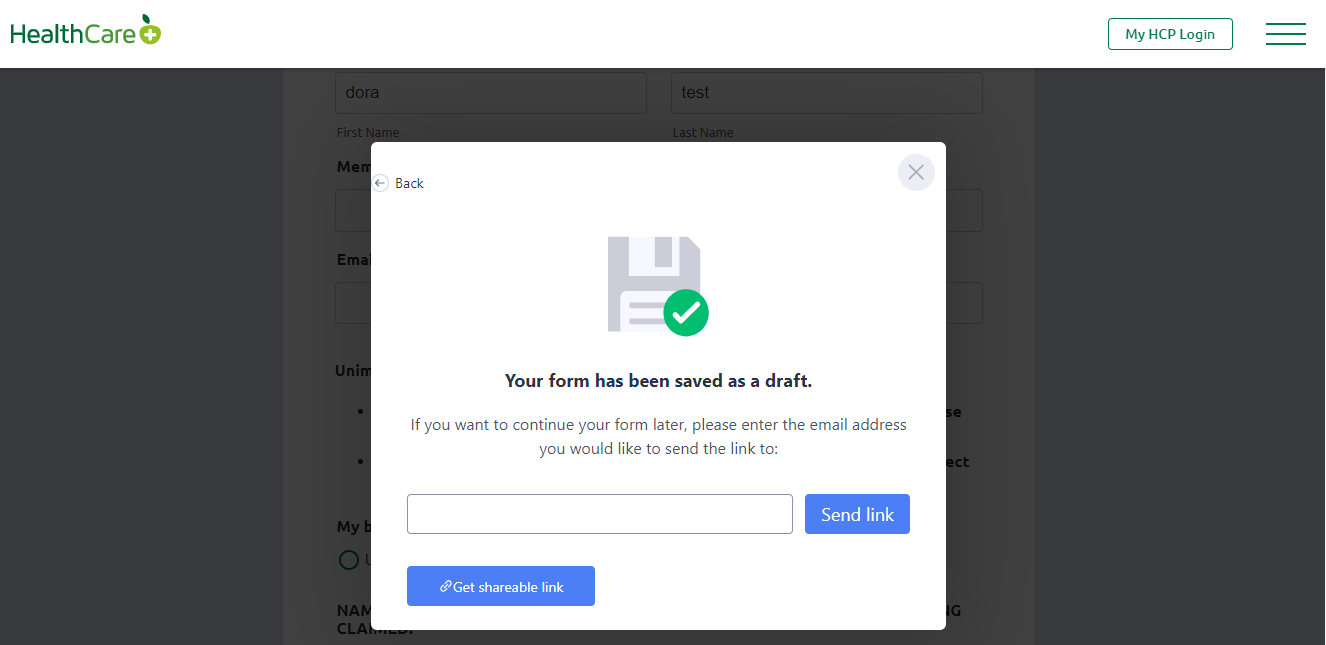This screenshot has width=1326, height=645.
Task: Click the chain link icon on shareable button
Action: coord(446,586)
